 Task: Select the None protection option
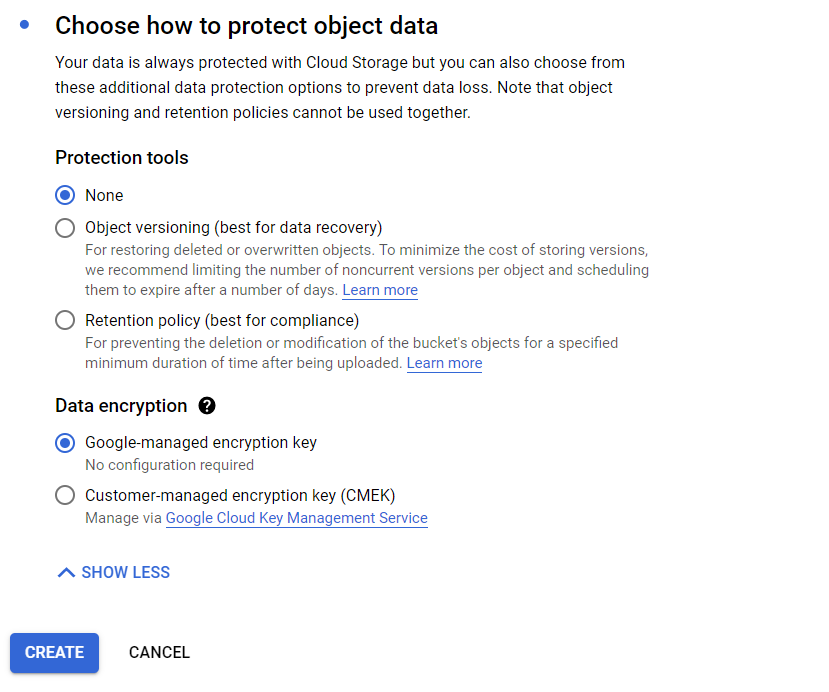[x=65, y=195]
